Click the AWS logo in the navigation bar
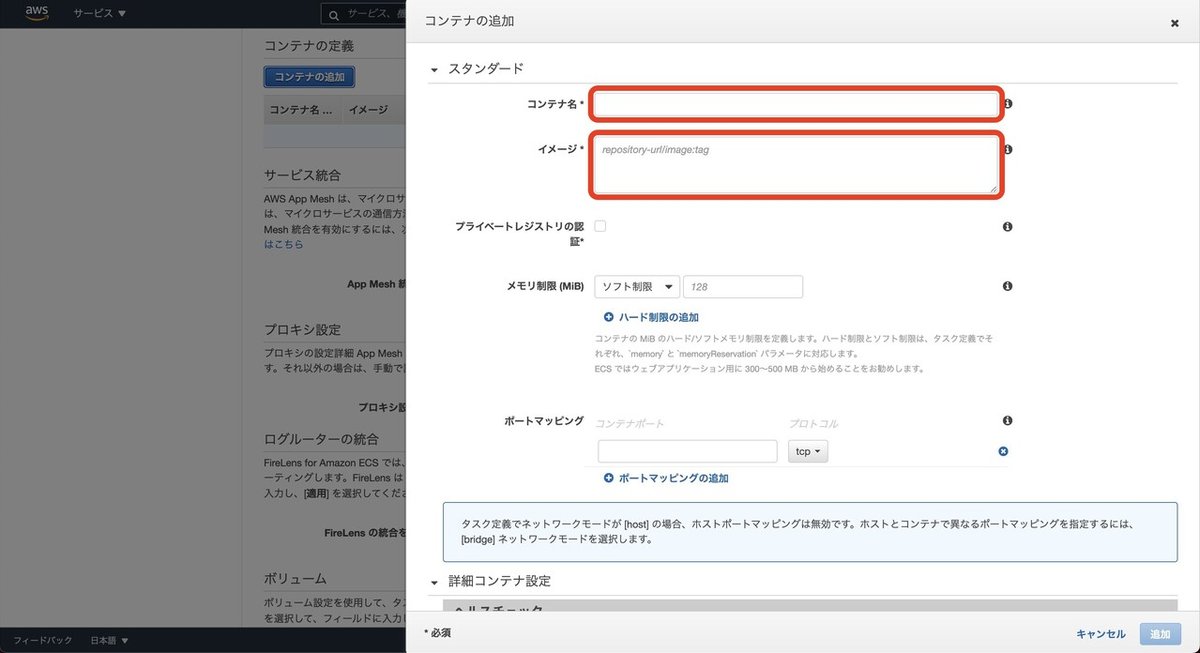1200x653 pixels. (x=36, y=13)
